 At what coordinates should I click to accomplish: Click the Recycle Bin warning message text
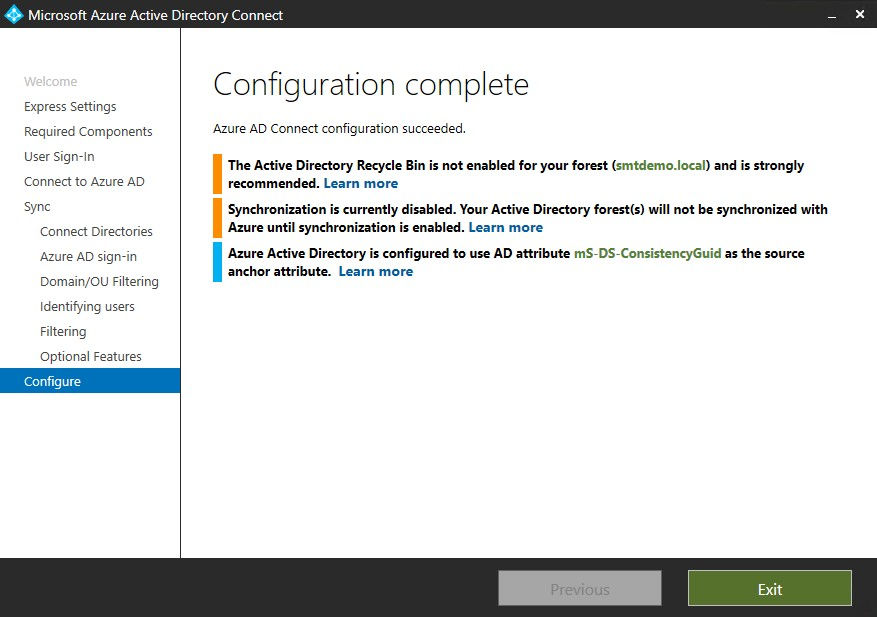516,175
